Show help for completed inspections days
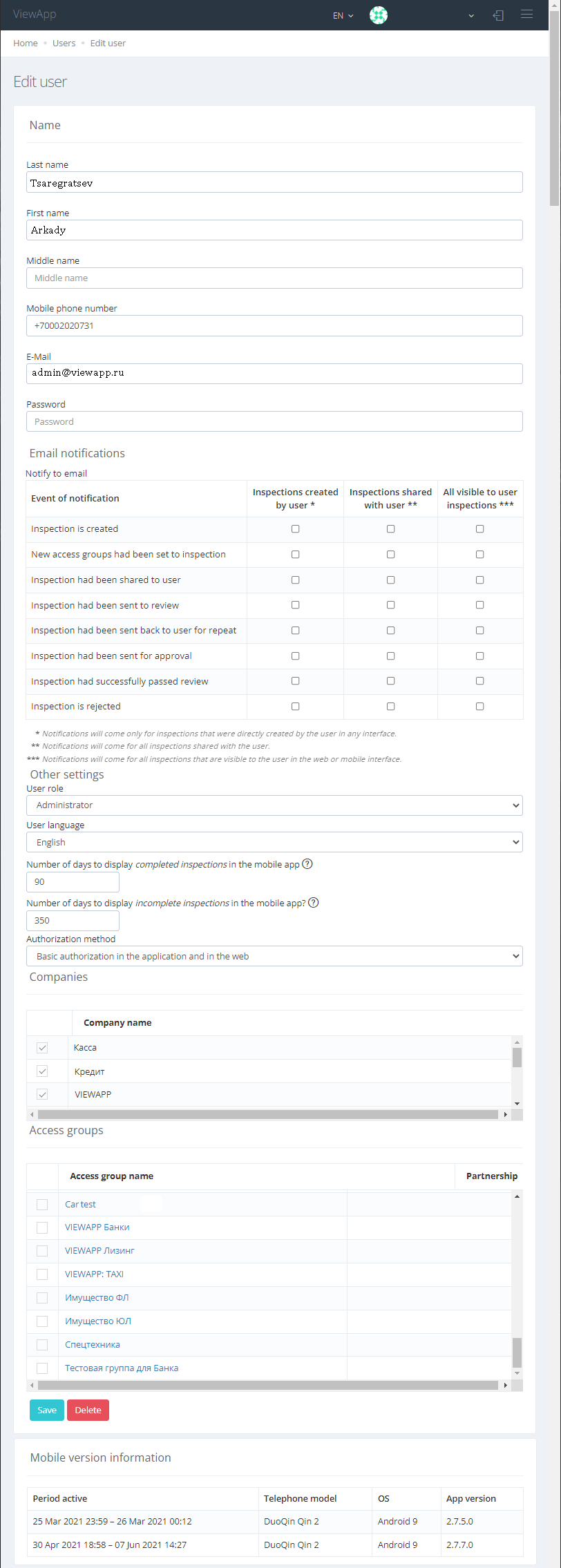 (x=307, y=863)
